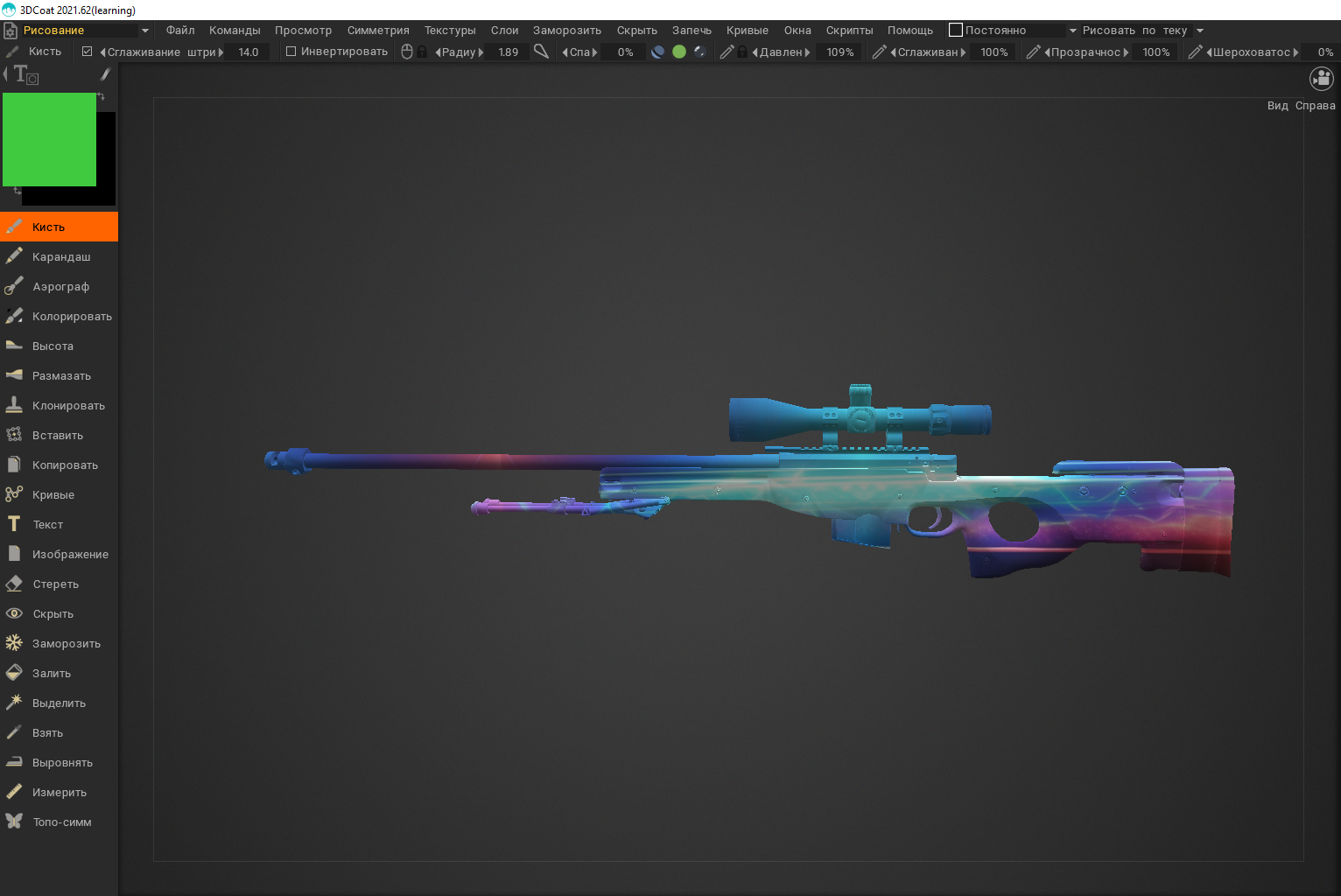1341x896 pixels.
Task: Click the text-mask T icon under the toolbar
Action: [25, 75]
